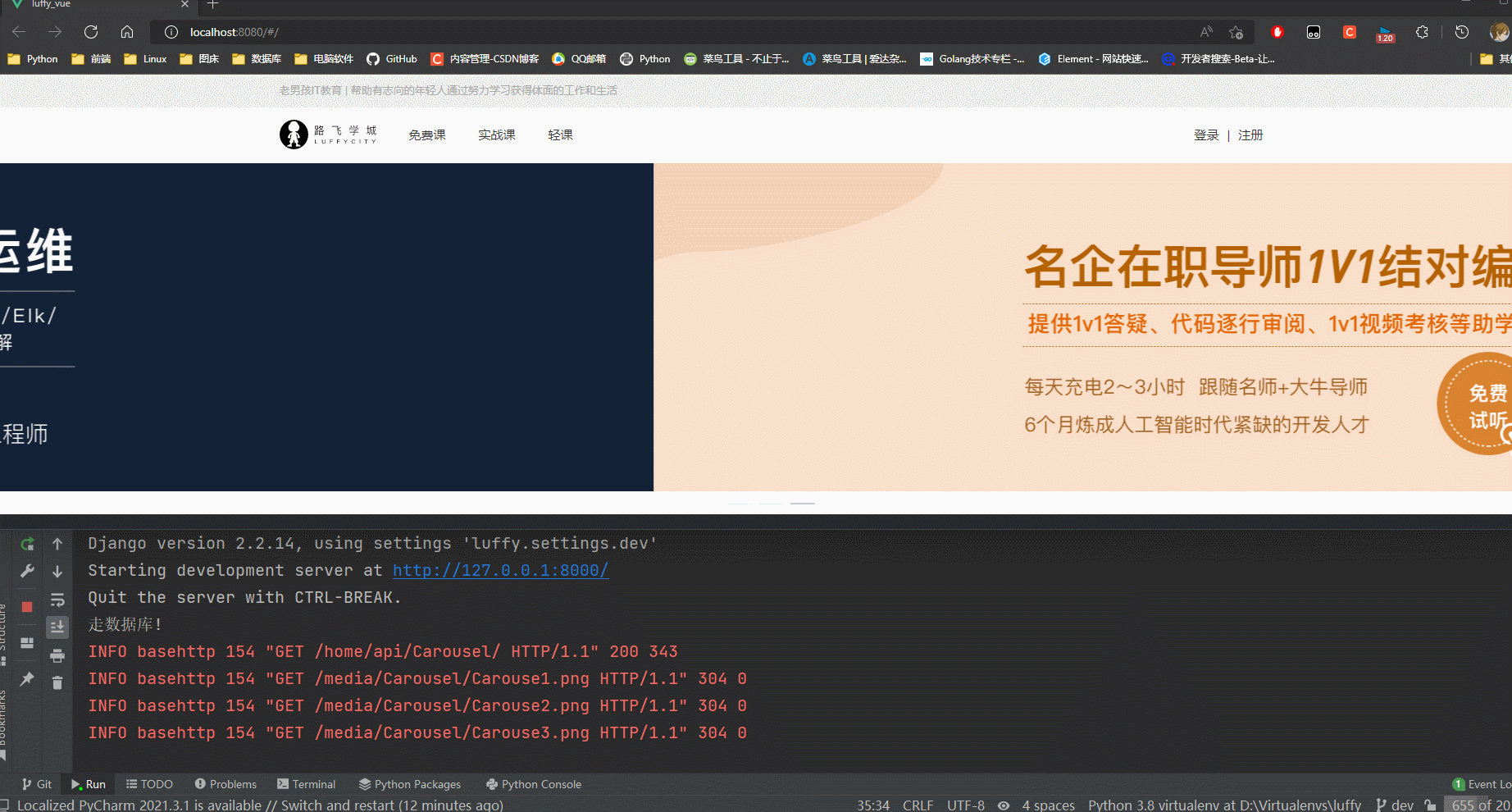Click the 注册 register link

(x=1250, y=135)
